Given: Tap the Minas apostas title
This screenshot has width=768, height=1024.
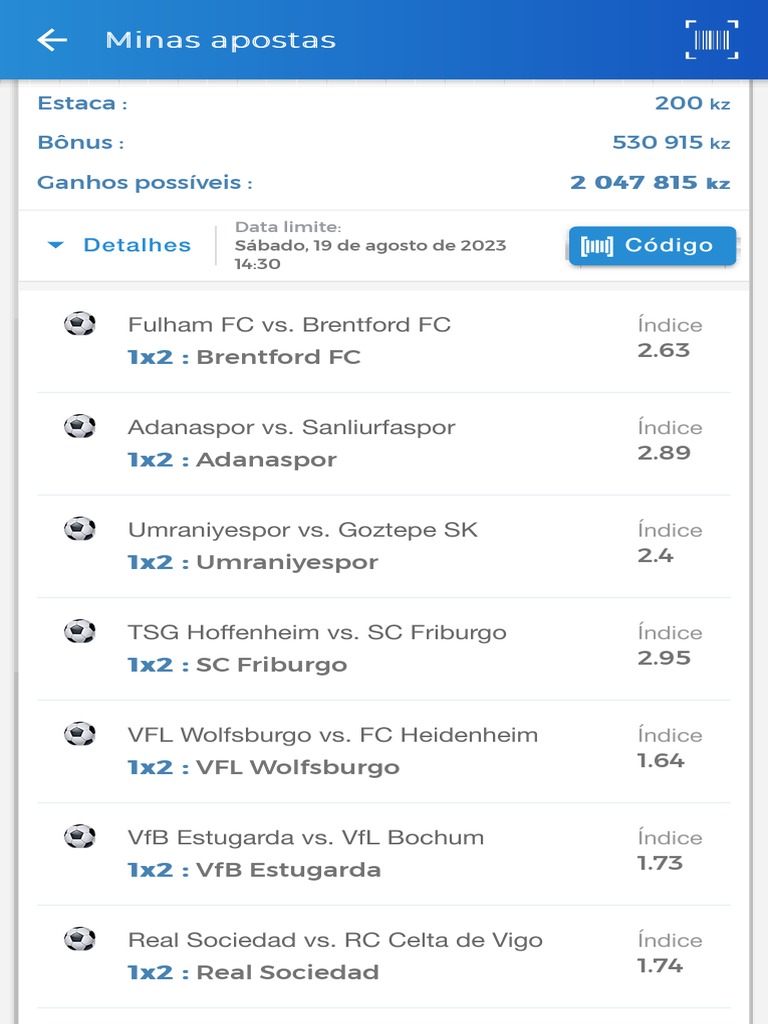Looking at the screenshot, I should pyautogui.click(x=220, y=40).
